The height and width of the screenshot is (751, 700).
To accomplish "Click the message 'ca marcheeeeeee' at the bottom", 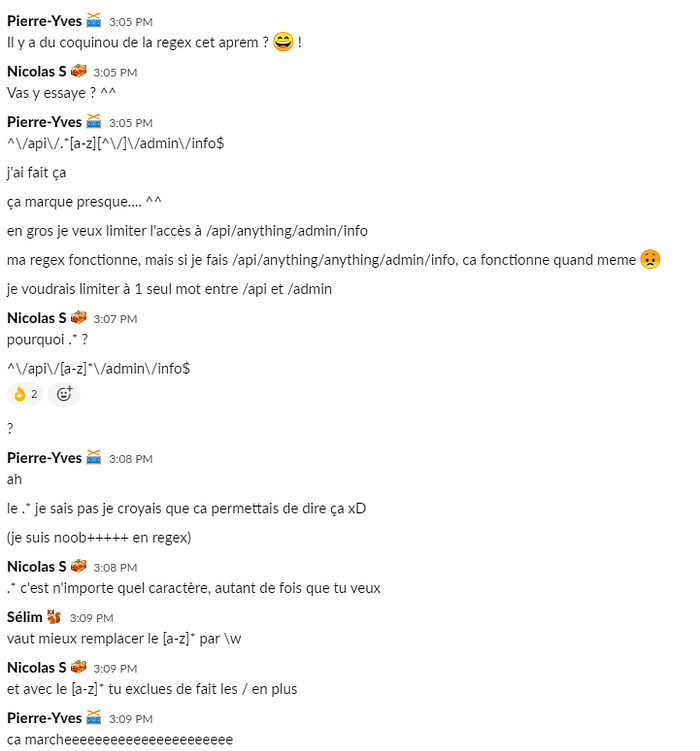I will click(120, 740).
